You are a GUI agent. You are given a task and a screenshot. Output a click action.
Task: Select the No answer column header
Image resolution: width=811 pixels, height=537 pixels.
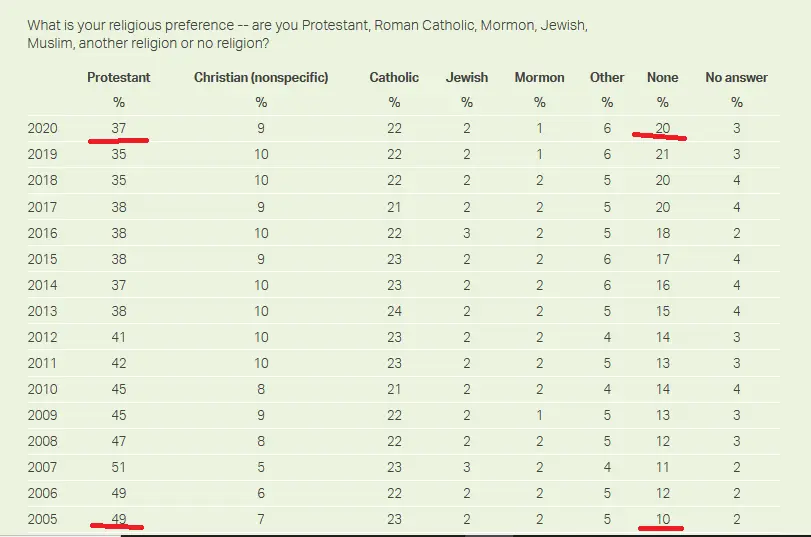(x=736, y=78)
